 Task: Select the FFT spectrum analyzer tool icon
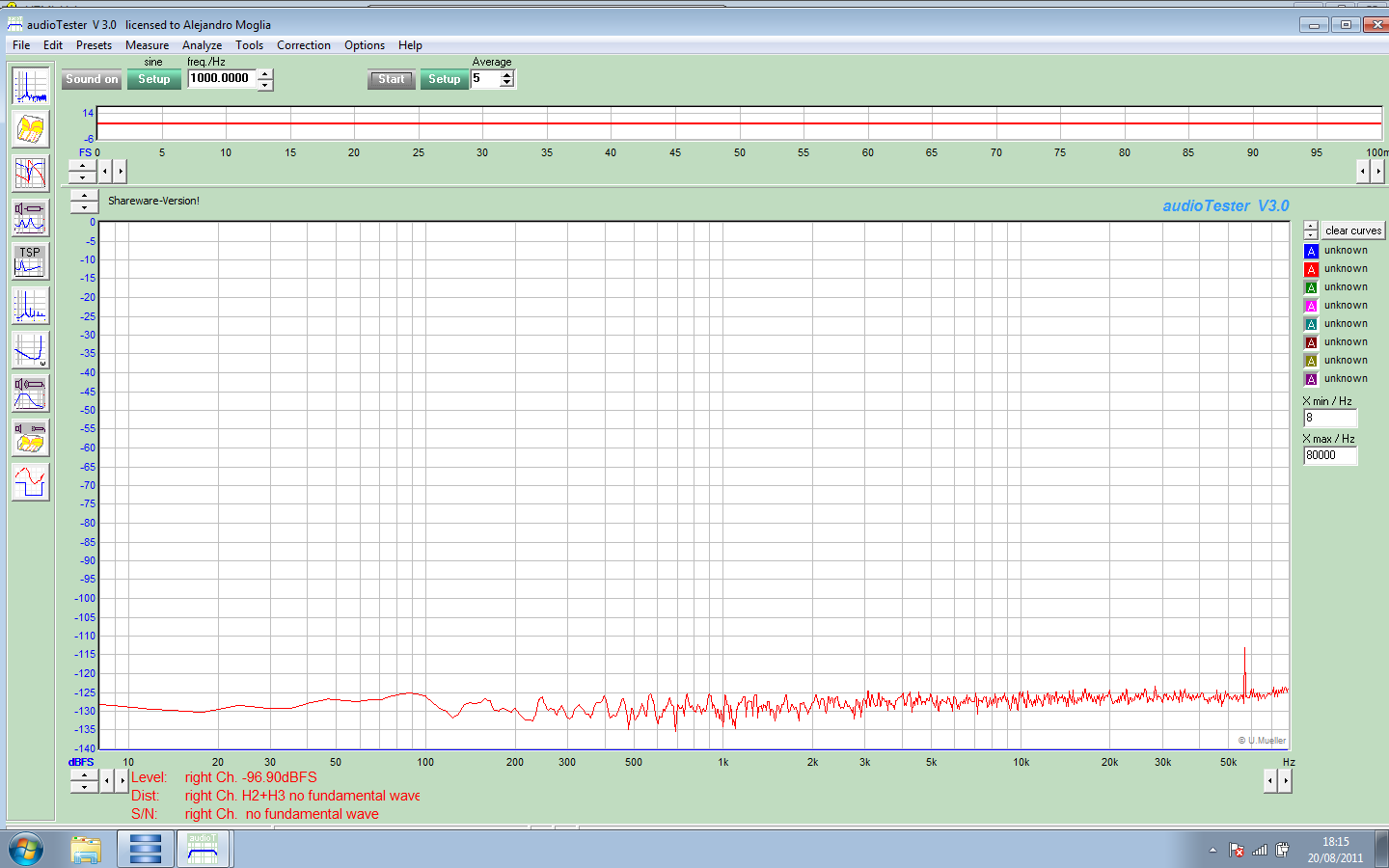30,86
